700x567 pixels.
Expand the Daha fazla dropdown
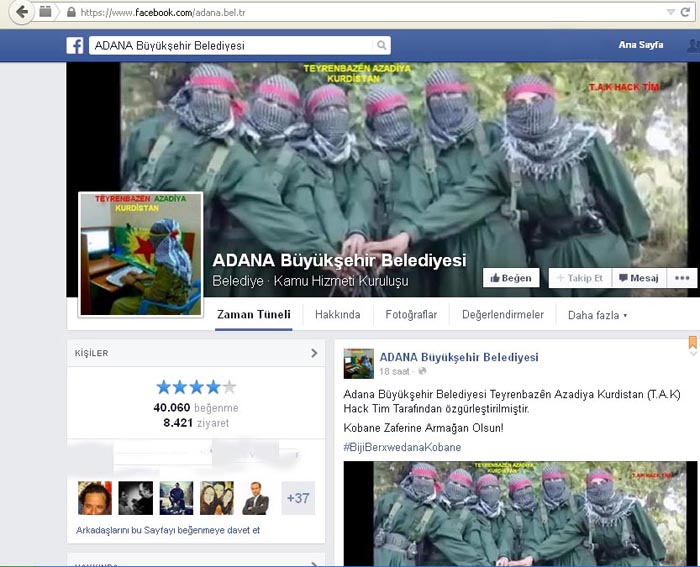tap(597, 315)
